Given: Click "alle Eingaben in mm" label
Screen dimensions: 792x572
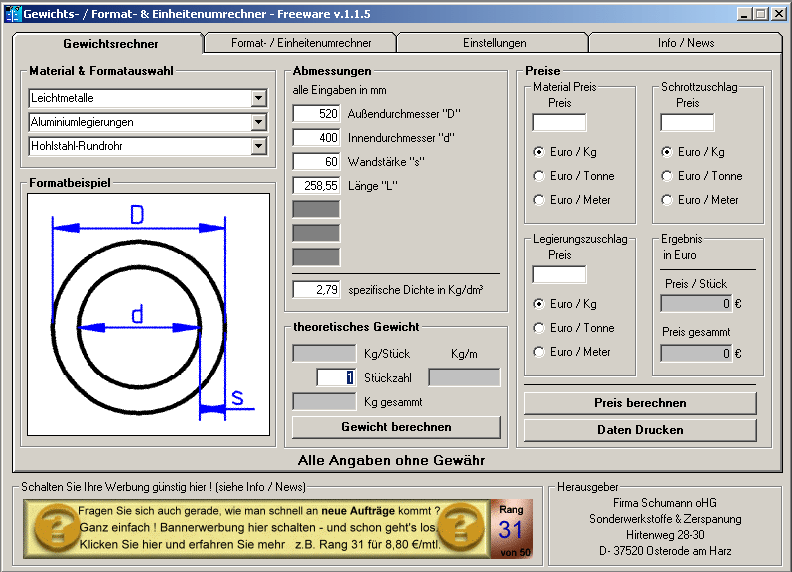Looking at the screenshot, I should pyautogui.click(x=339, y=90).
